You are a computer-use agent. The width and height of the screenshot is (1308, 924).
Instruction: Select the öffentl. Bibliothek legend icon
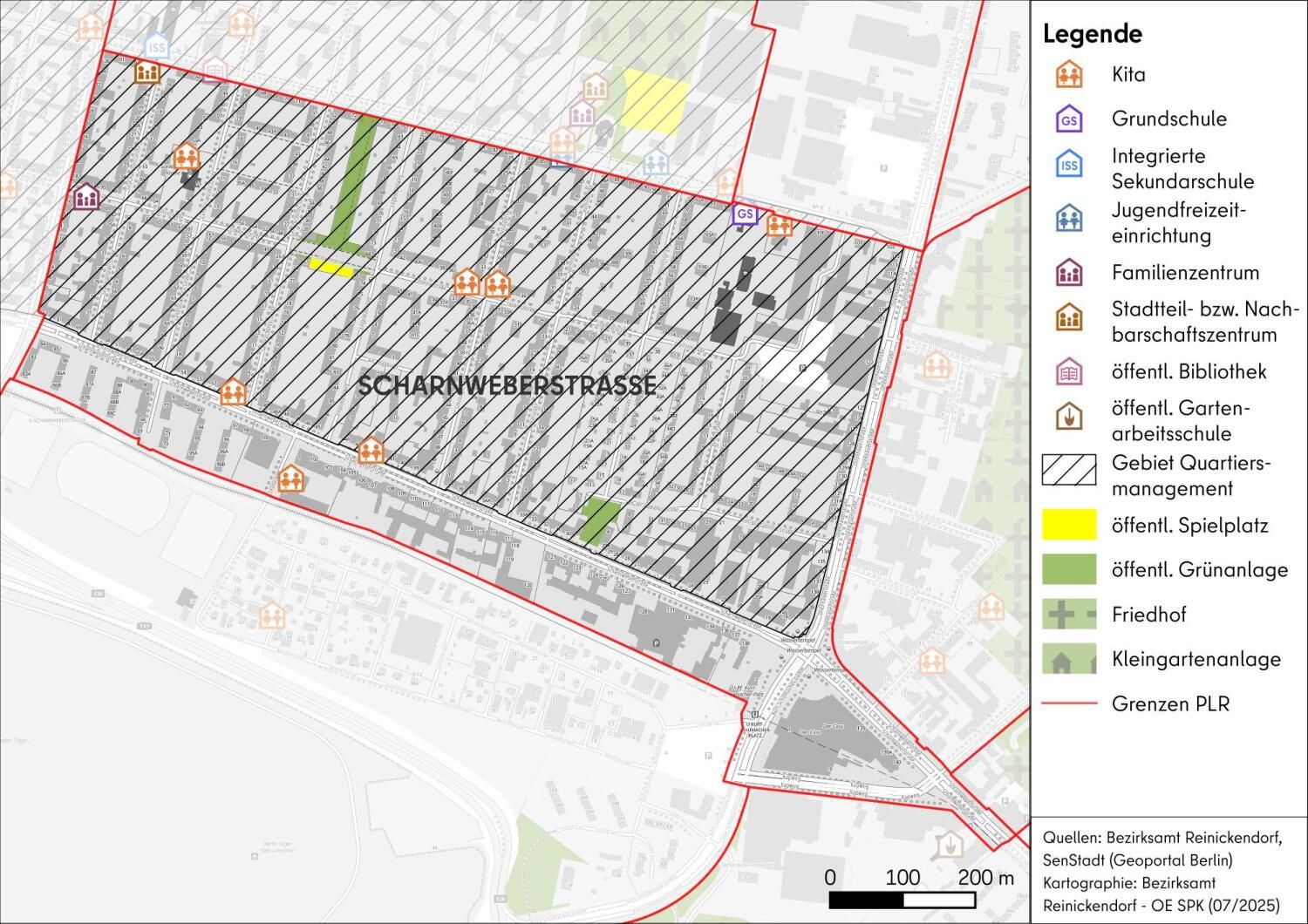click(x=1068, y=370)
